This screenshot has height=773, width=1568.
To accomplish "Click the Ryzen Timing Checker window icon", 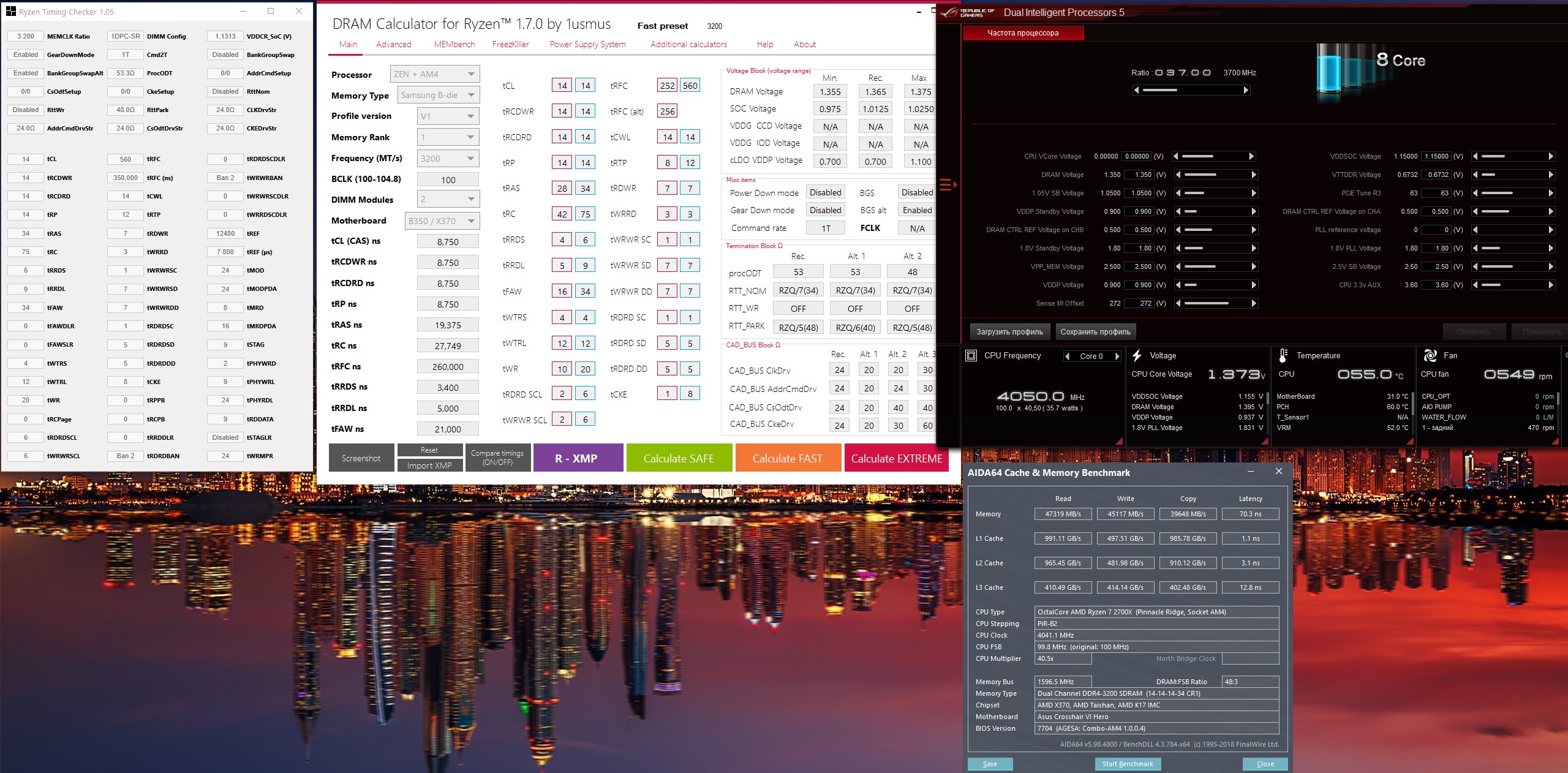I will coord(10,12).
